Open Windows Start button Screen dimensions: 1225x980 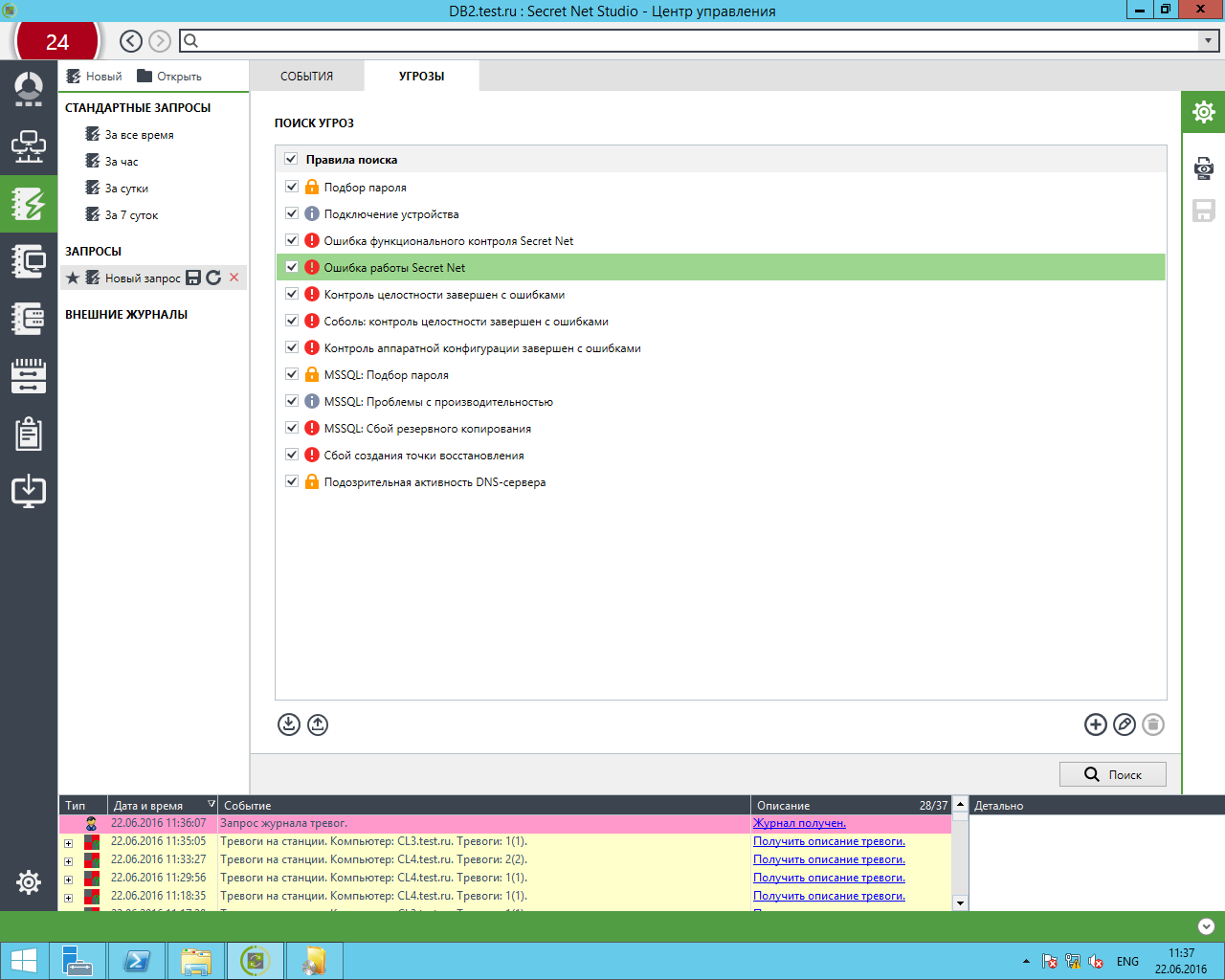pos(24,961)
